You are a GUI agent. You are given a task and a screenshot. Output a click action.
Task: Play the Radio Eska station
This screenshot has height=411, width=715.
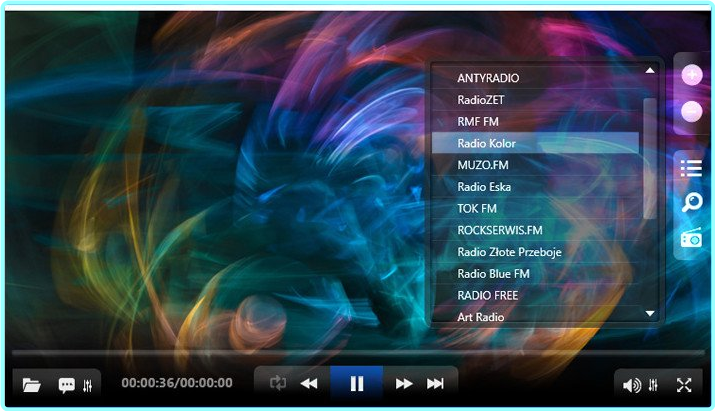coord(485,187)
